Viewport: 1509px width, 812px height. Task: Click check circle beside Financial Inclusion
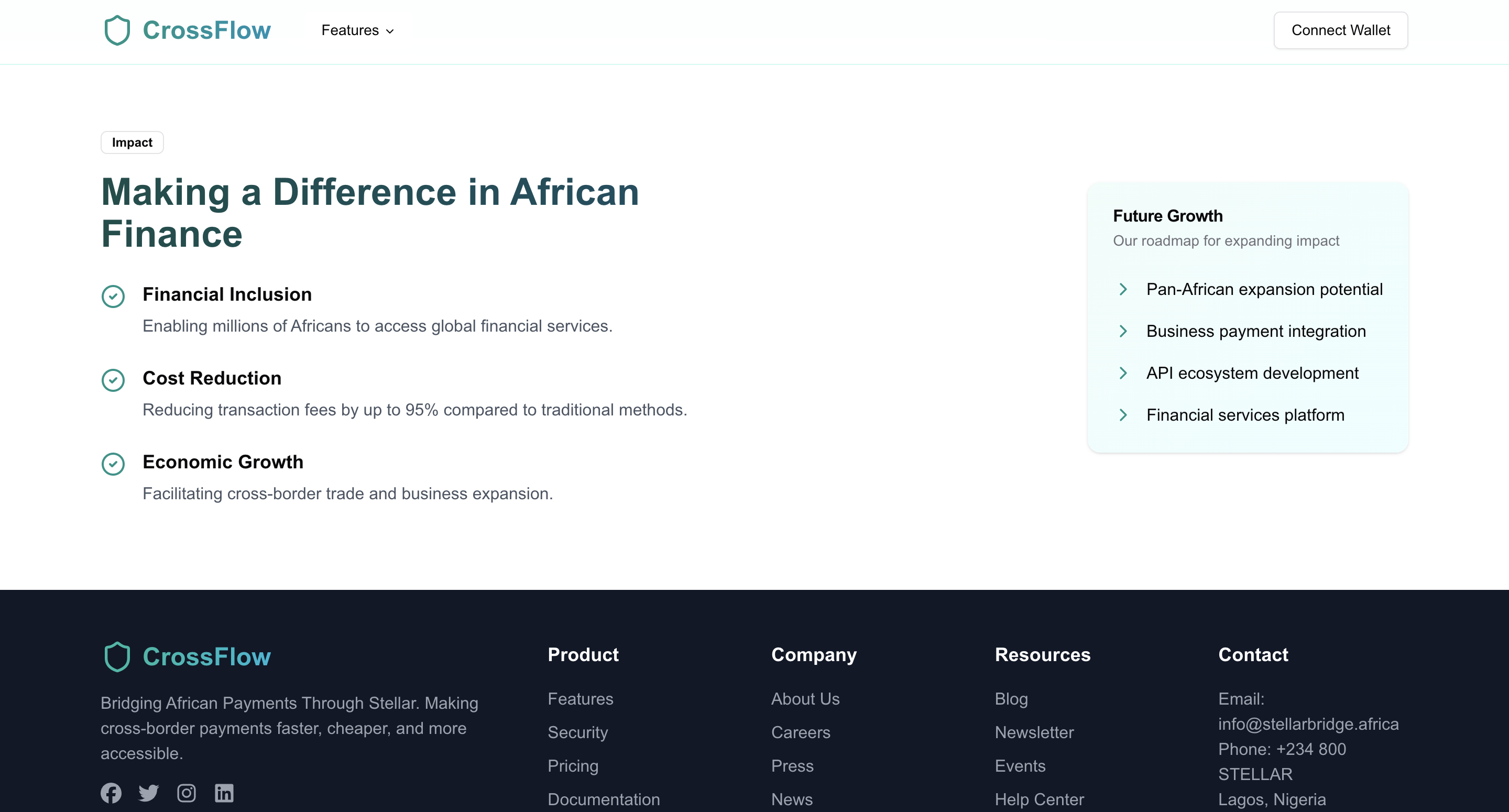[x=113, y=297]
